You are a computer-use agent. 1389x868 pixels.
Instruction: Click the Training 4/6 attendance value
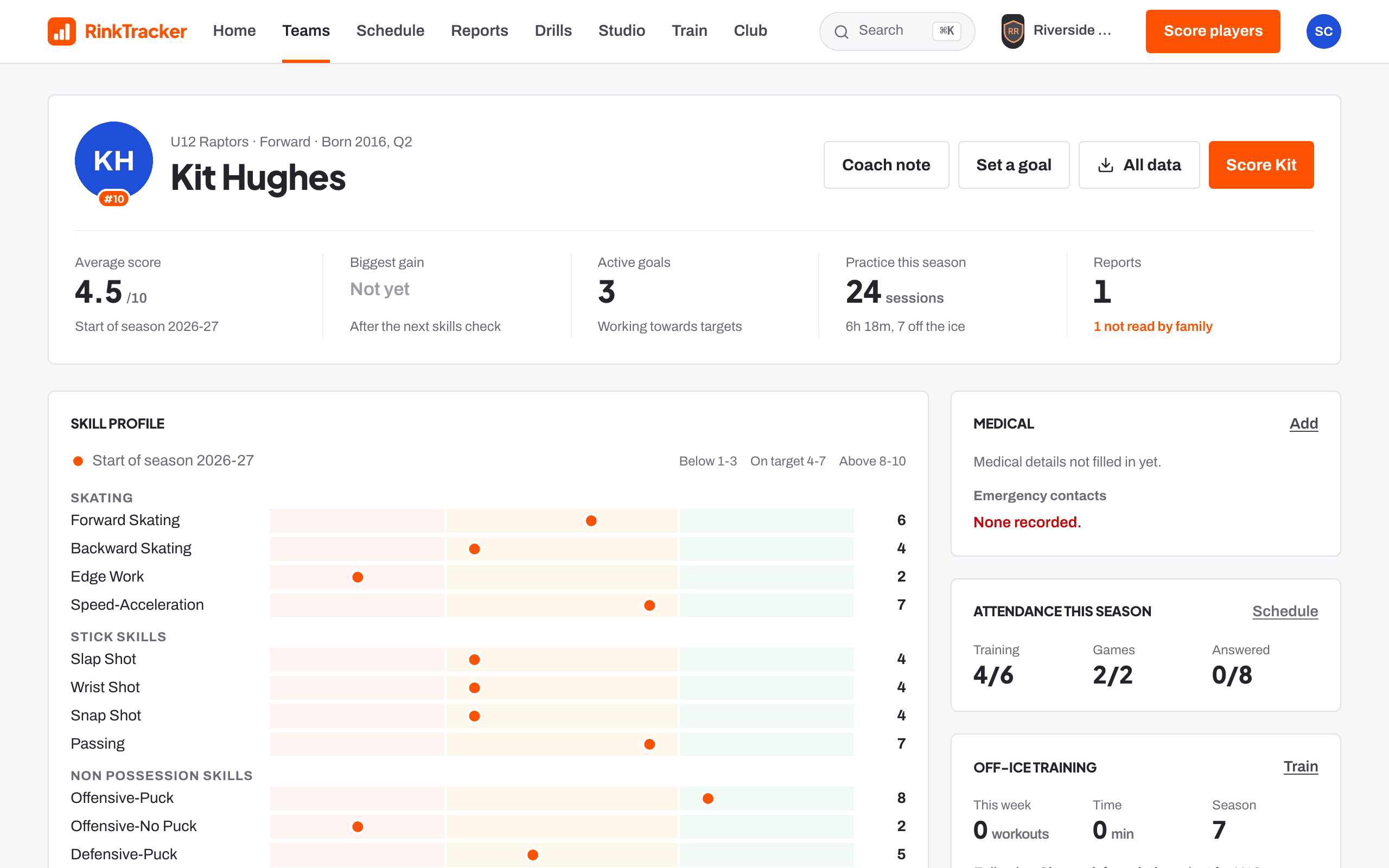coord(993,675)
